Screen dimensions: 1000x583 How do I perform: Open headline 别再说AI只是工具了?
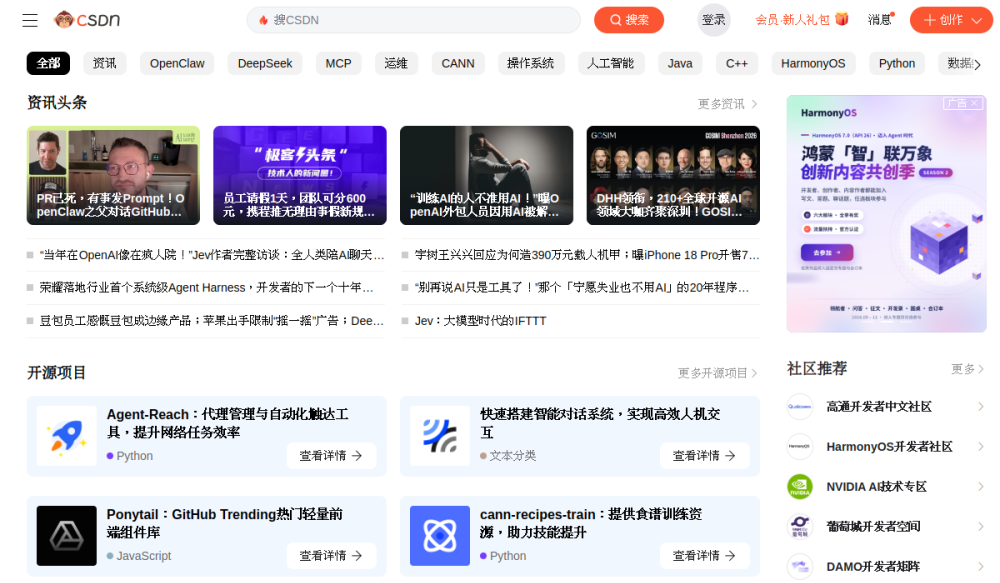pos(582,288)
